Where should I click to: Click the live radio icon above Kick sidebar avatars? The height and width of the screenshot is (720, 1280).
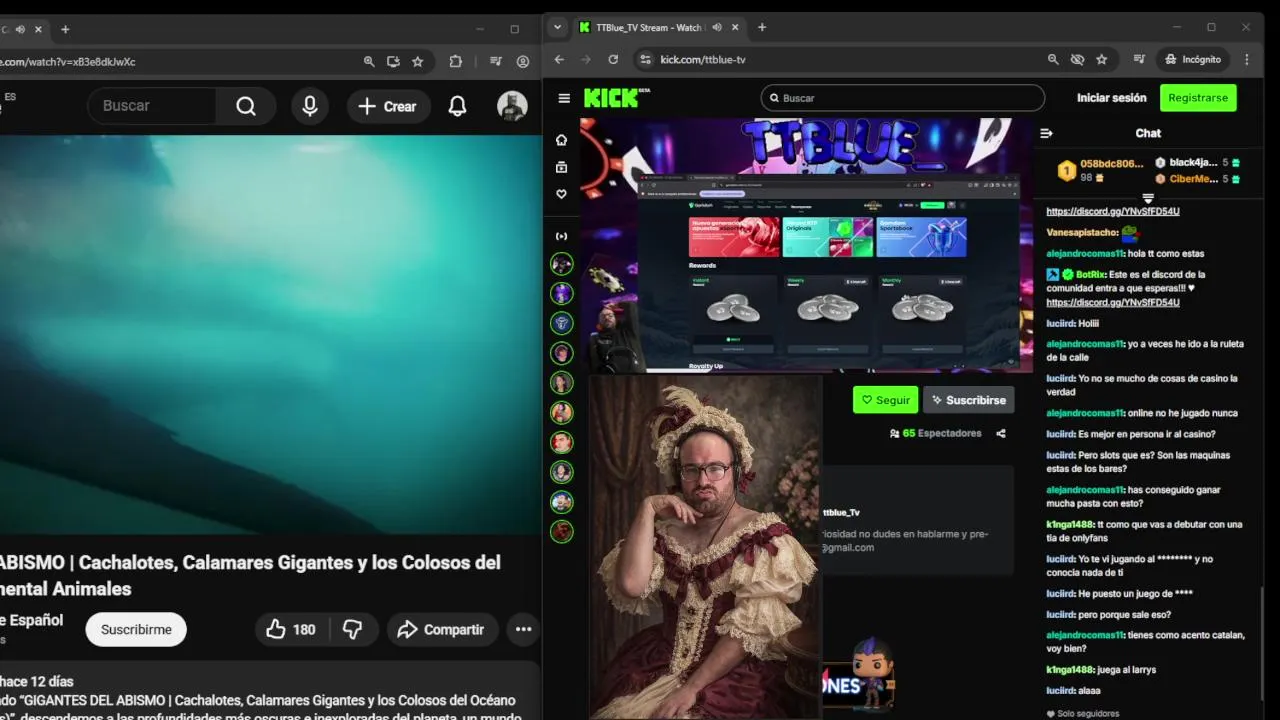[561, 236]
